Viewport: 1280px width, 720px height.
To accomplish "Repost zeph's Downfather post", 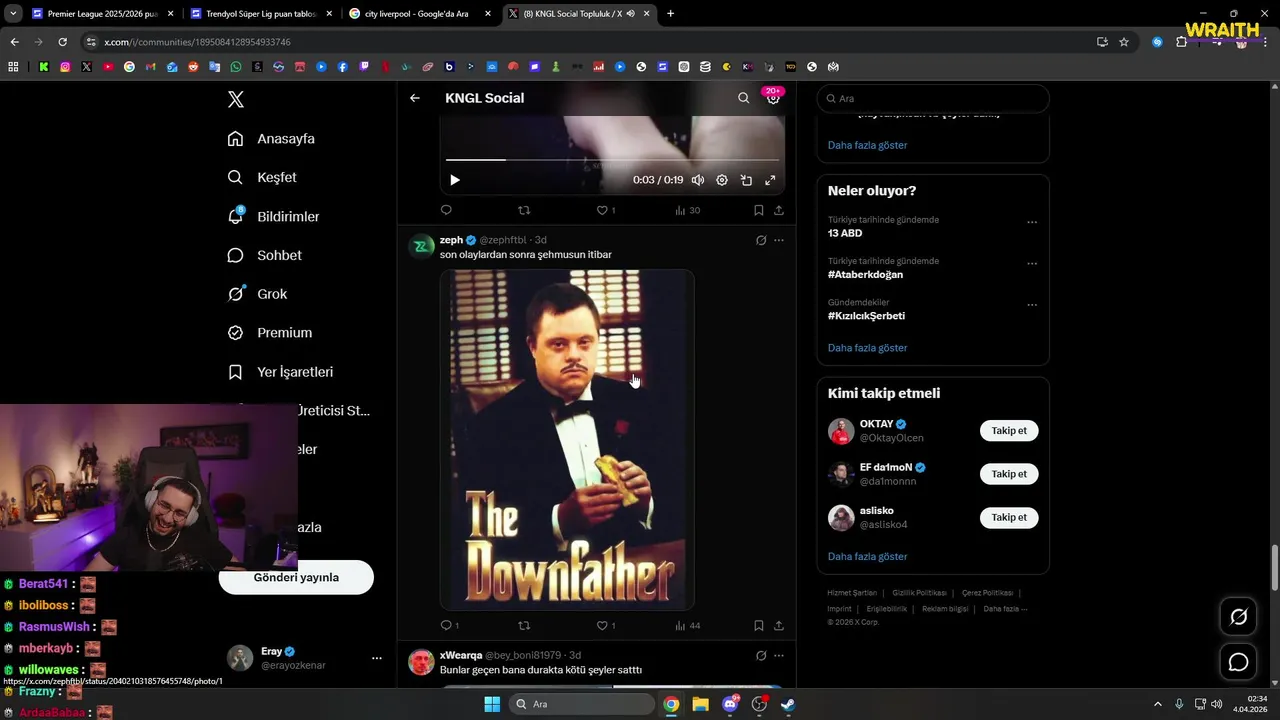I will [x=524, y=626].
